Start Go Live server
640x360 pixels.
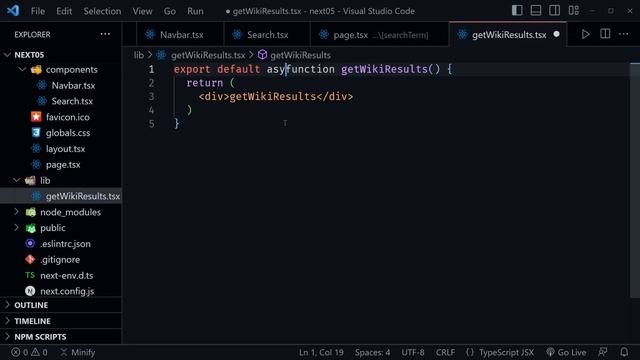tap(566, 352)
